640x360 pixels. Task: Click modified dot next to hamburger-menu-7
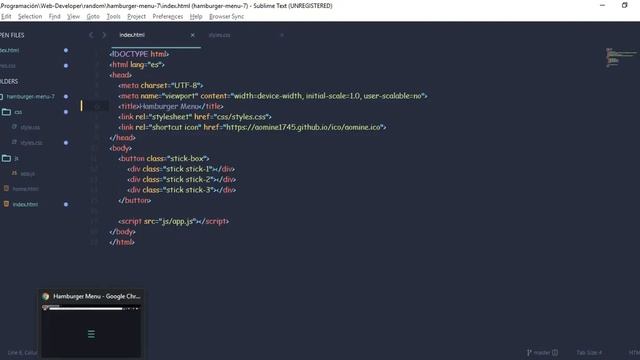pyautogui.click(x=66, y=97)
